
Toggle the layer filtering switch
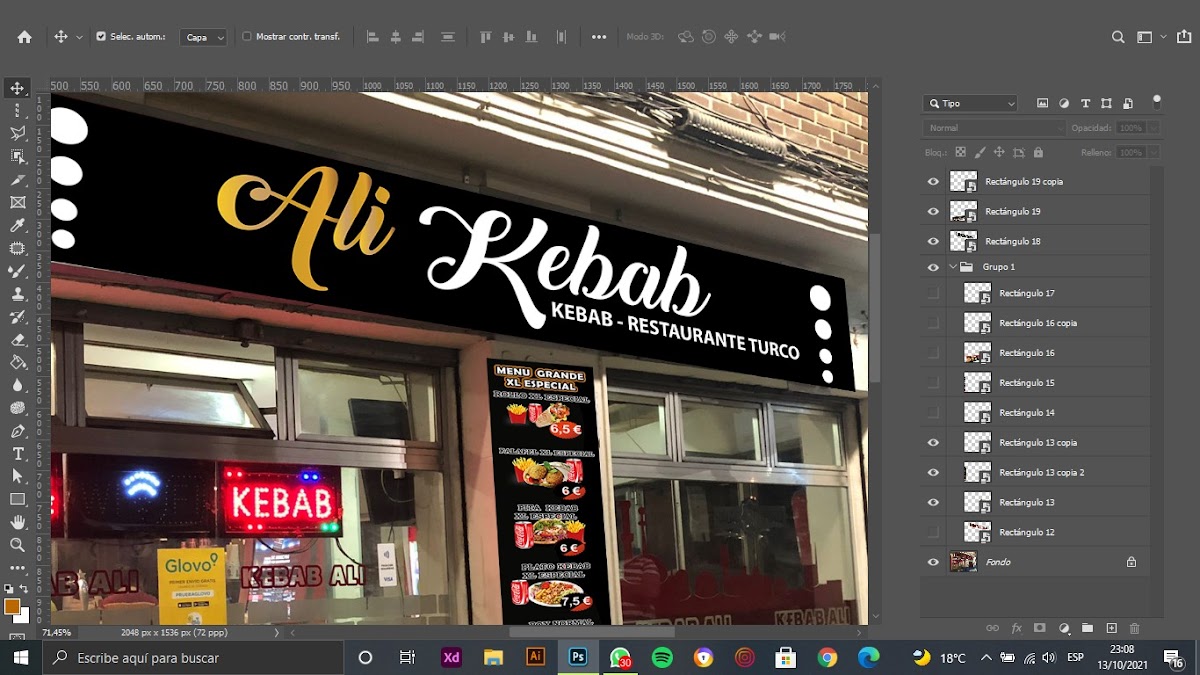[x=1157, y=101]
